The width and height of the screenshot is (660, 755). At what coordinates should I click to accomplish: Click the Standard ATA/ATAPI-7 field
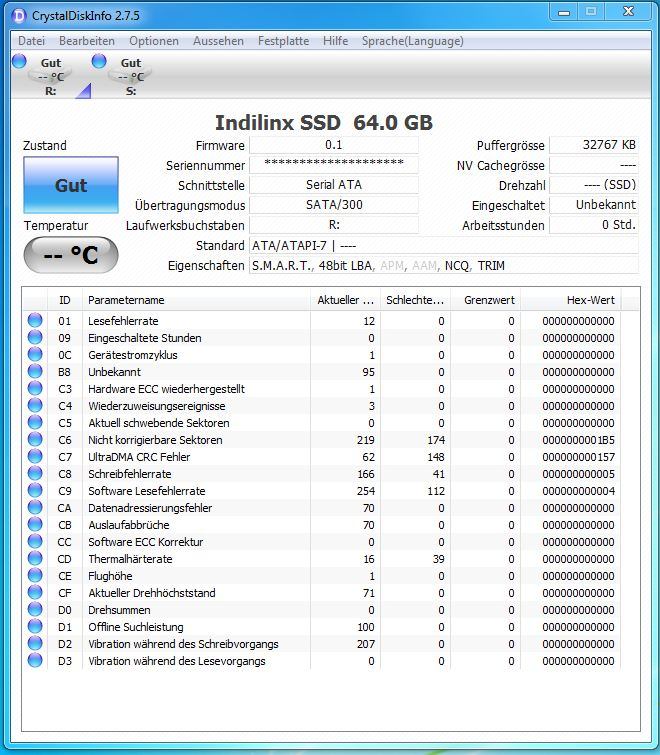pyautogui.click(x=443, y=246)
